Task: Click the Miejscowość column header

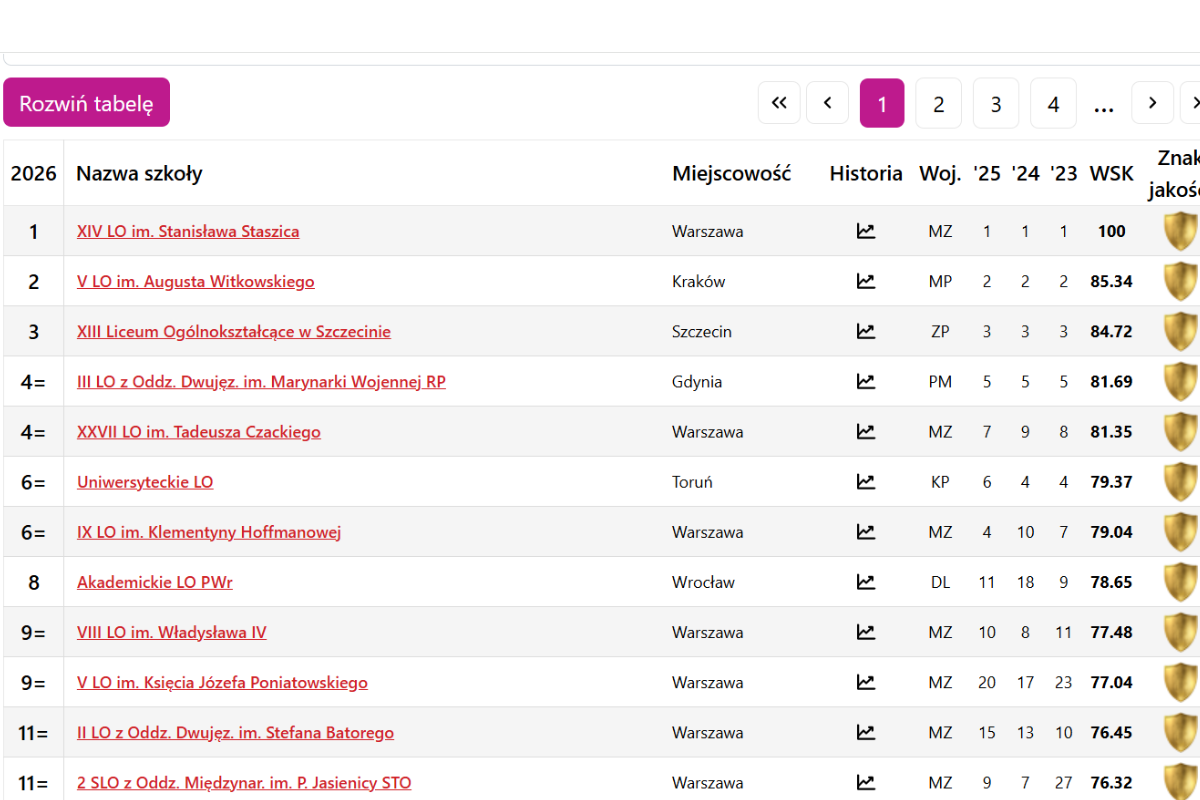Action: 732,173
